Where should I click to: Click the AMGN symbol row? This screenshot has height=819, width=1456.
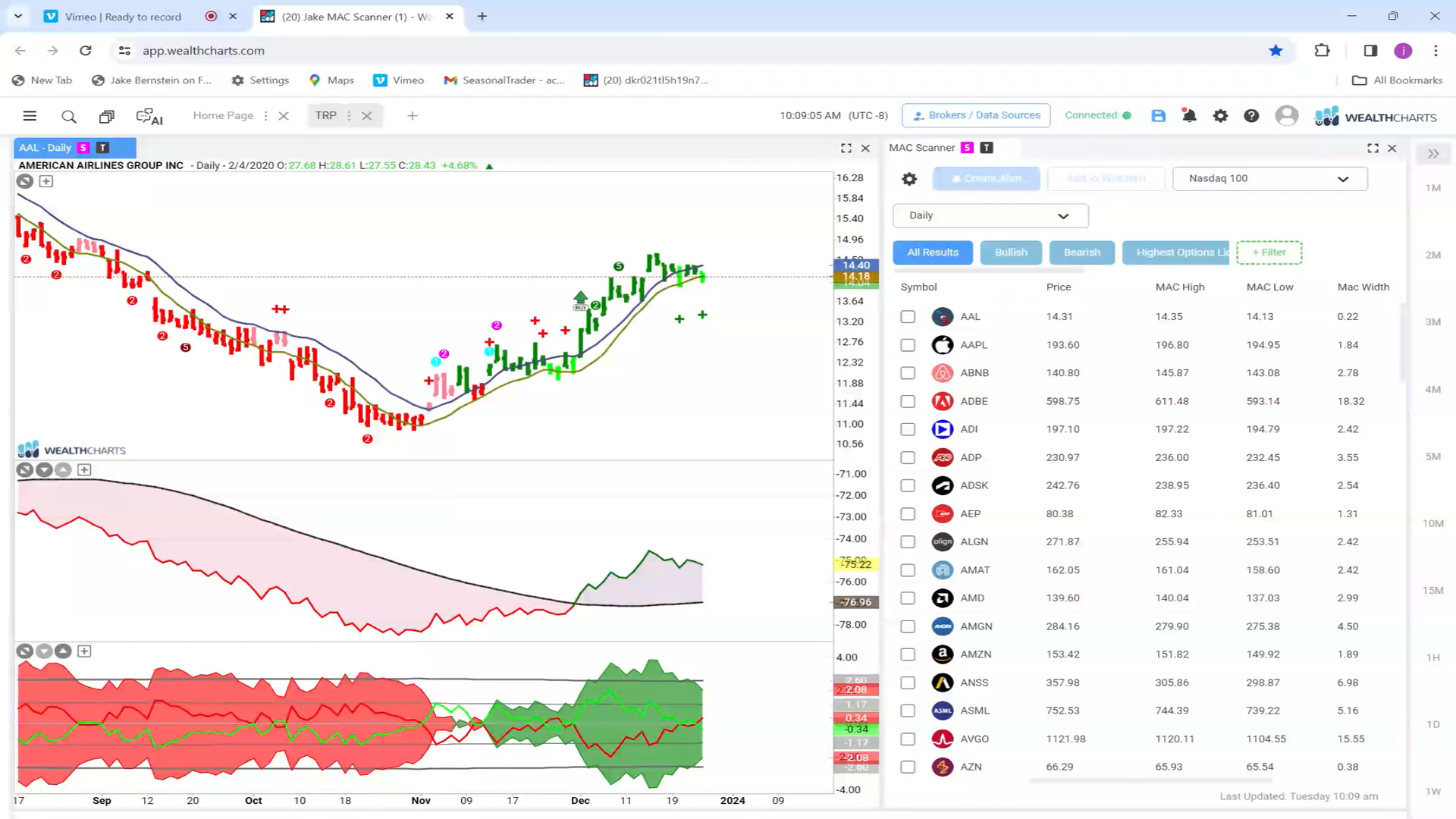(1145, 627)
